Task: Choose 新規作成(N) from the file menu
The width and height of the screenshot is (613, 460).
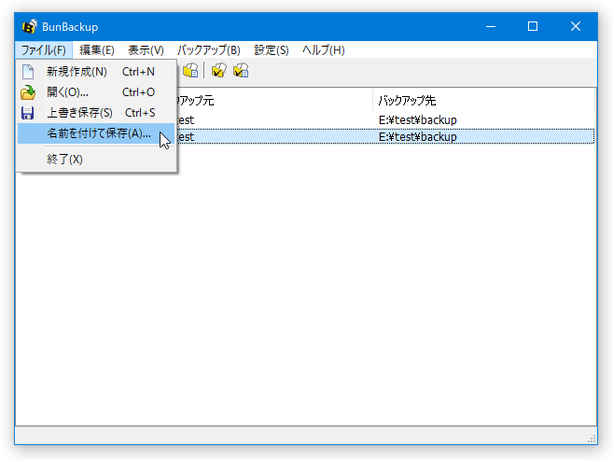Action: click(96, 72)
